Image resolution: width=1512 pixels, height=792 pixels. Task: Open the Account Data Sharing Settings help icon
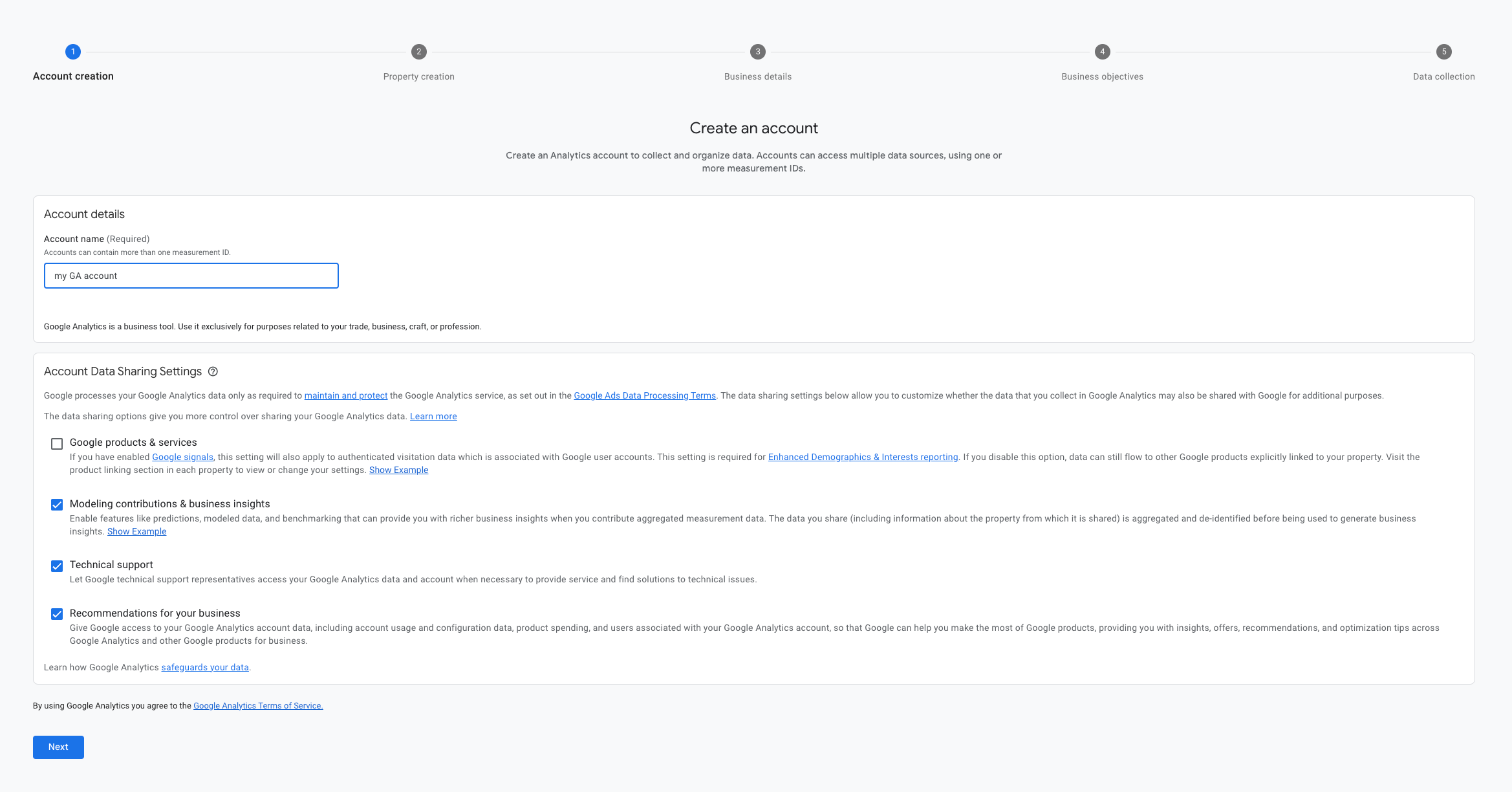[x=213, y=371]
